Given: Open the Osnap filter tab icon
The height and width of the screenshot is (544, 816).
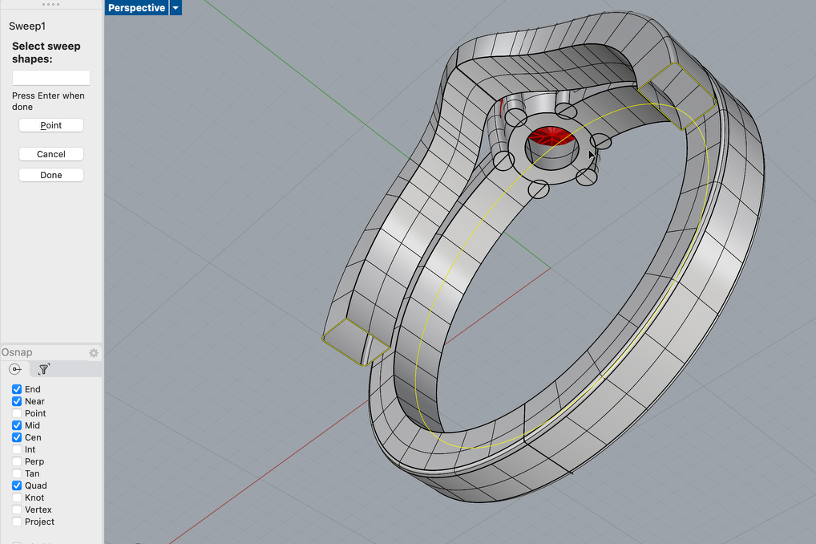Looking at the screenshot, I should (44, 369).
